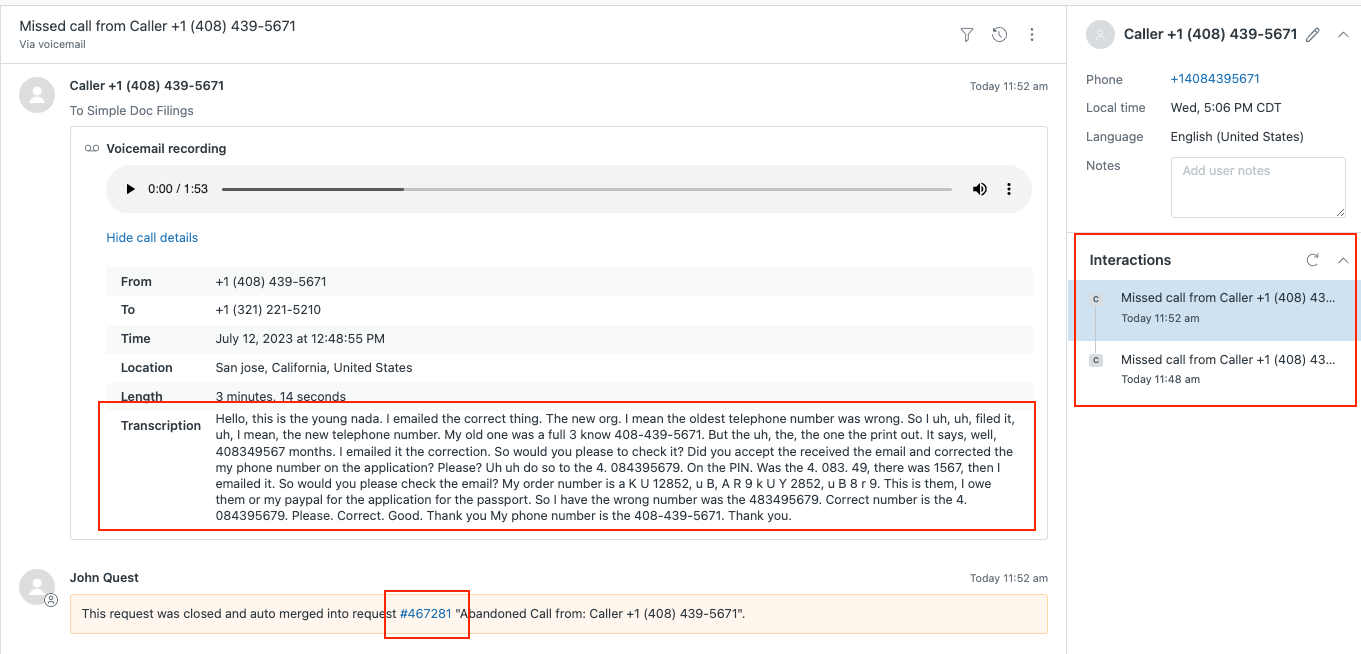Open merged request #467281 link
The image size is (1361, 654).
[426, 614]
